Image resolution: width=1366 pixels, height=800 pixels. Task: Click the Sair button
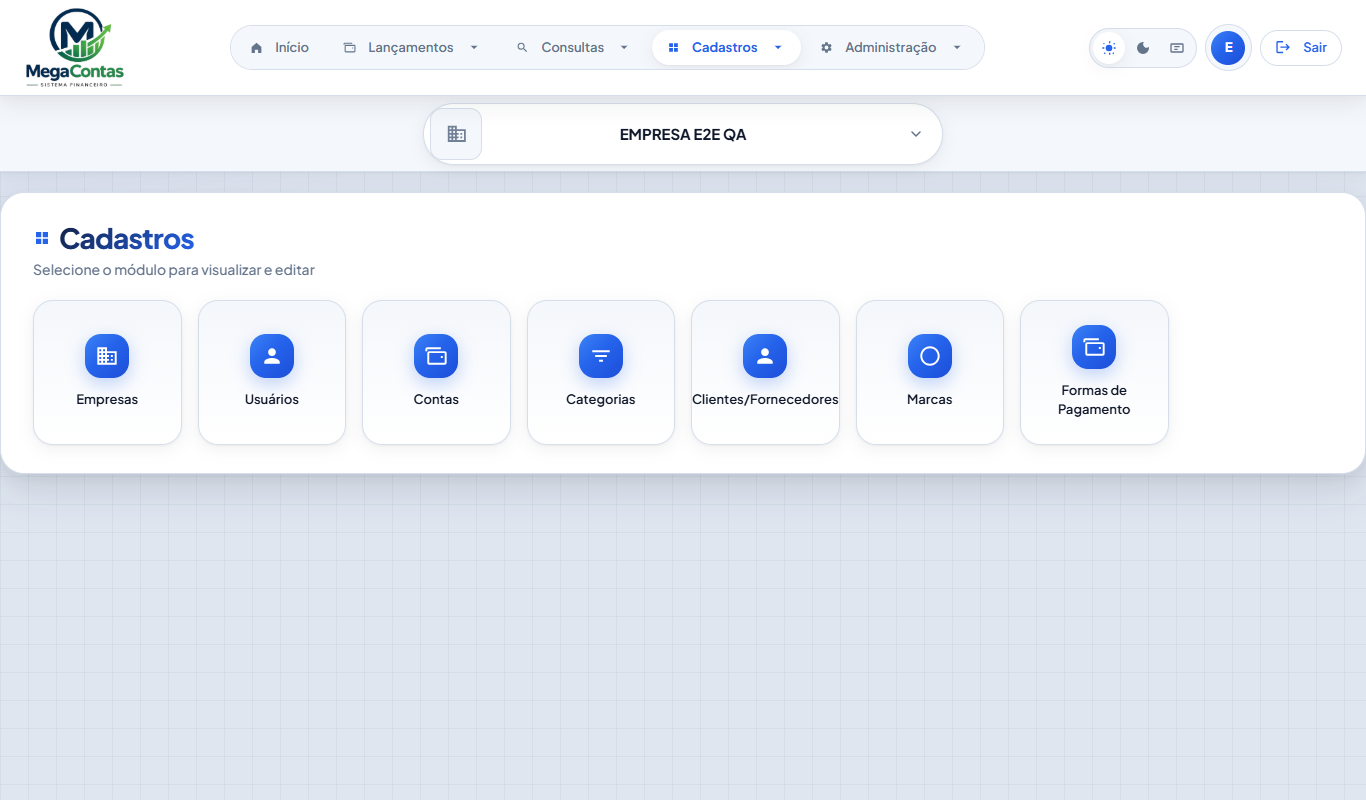[x=1301, y=48]
